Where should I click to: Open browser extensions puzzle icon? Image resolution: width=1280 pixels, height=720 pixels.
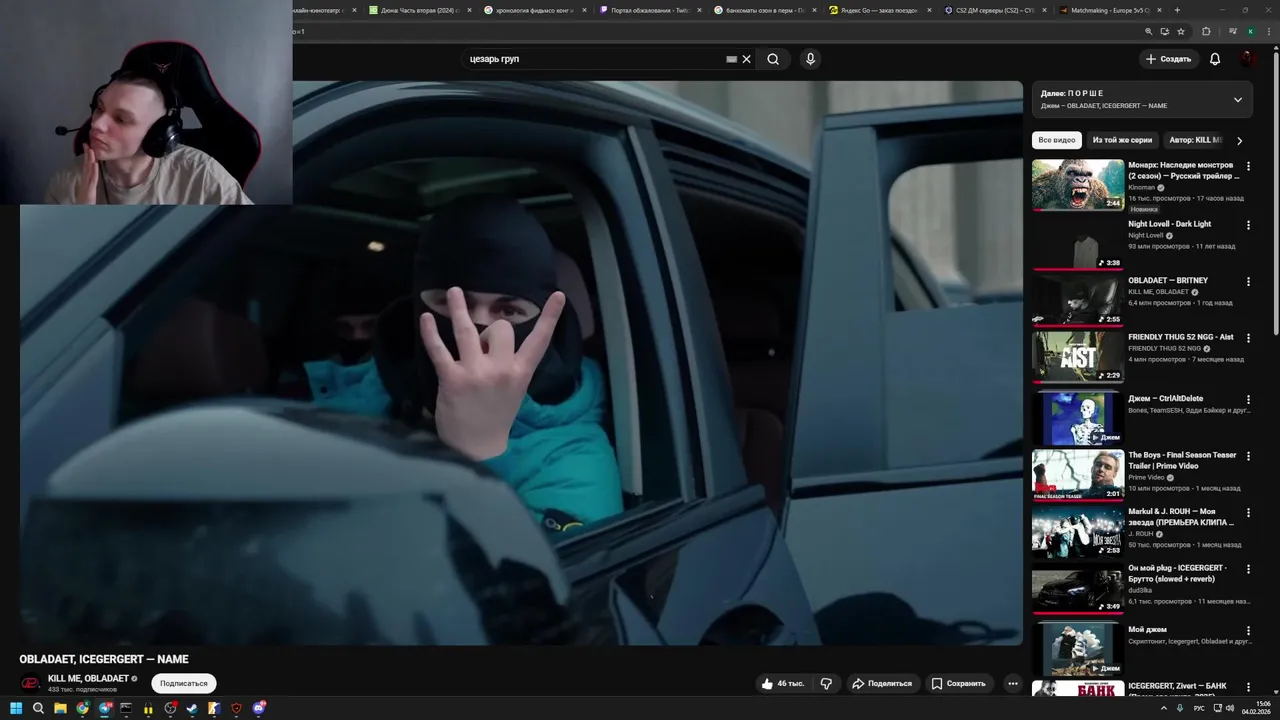(x=1206, y=31)
